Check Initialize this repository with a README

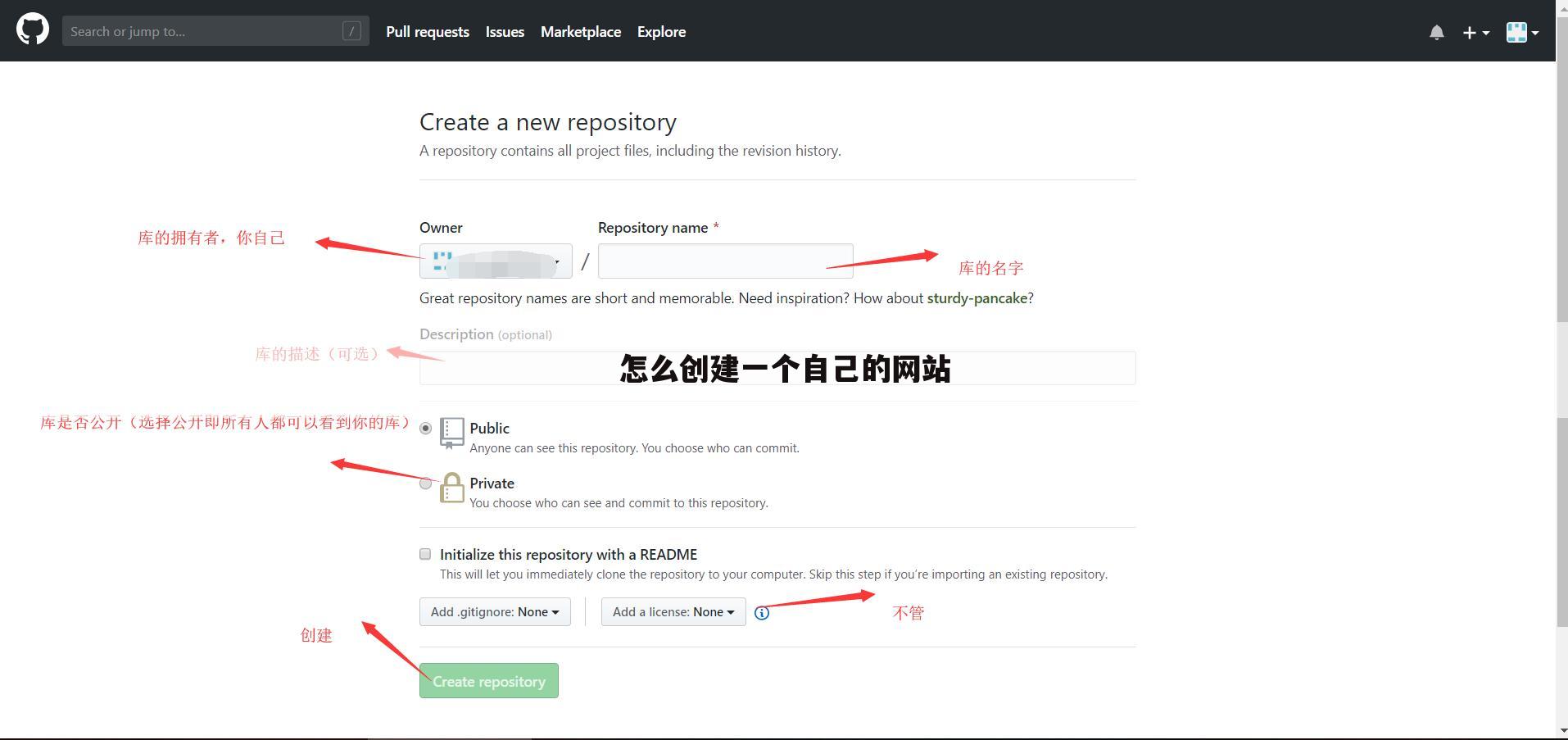[425, 555]
